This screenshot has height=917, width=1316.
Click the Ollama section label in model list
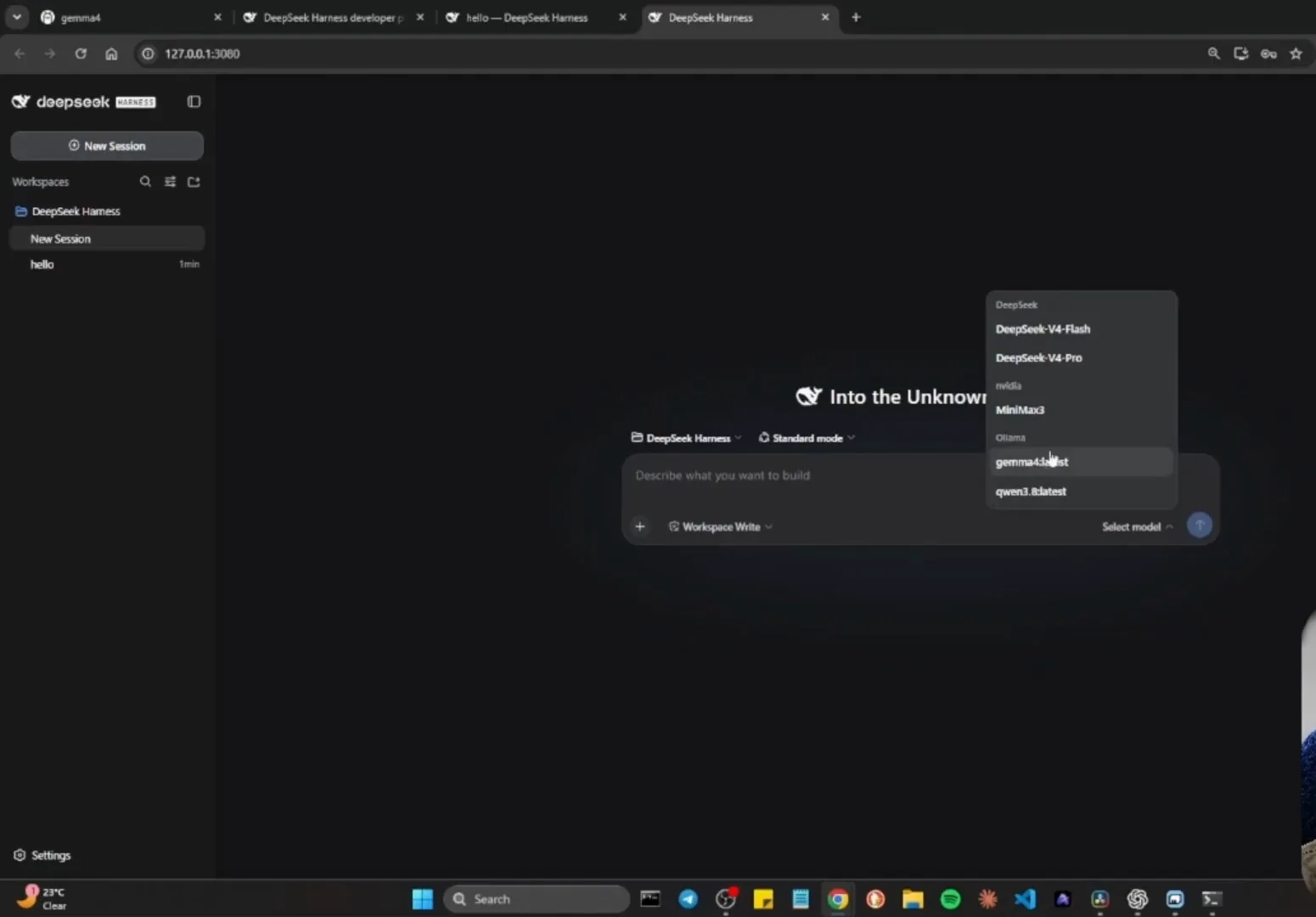click(x=1010, y=438)
